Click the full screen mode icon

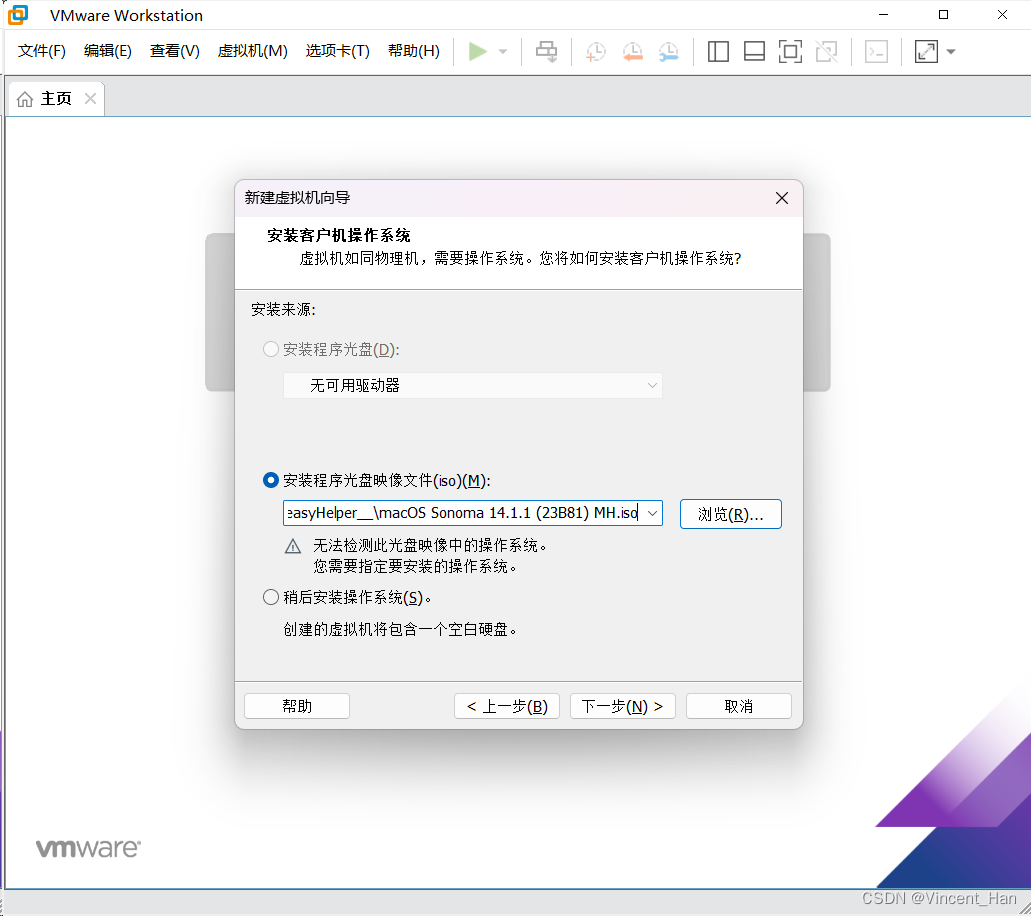(790, 51)
